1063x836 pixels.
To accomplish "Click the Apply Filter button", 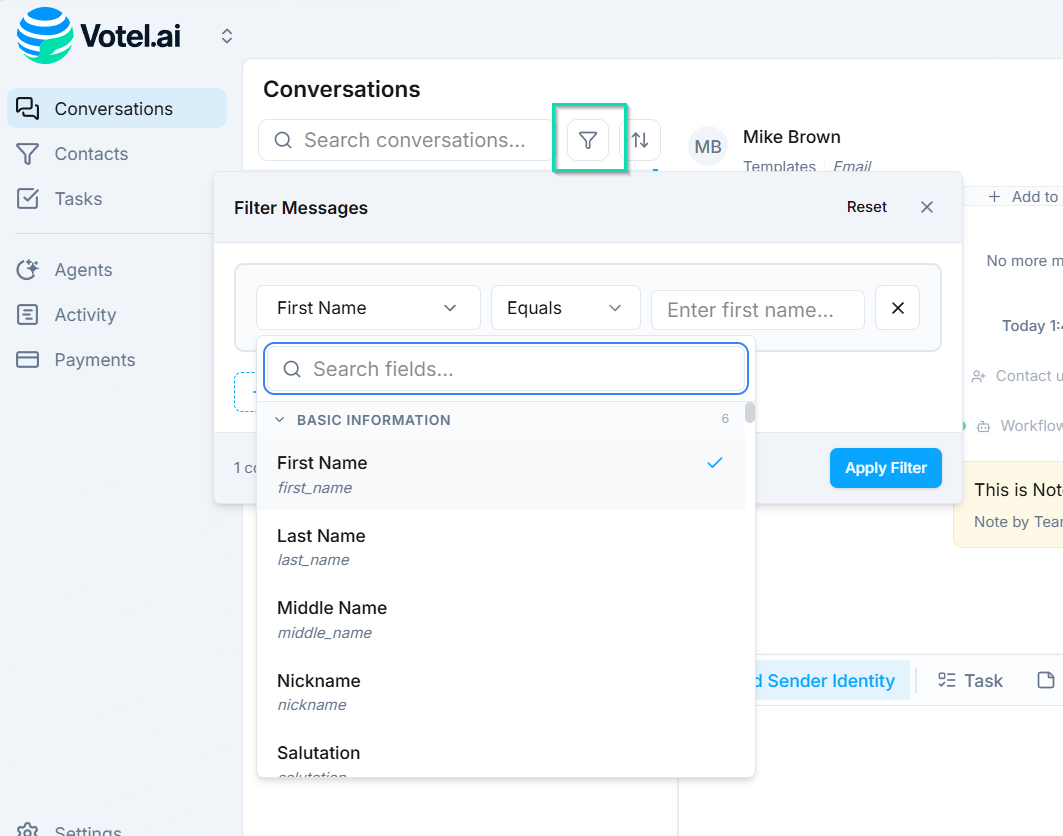I will click(885, 468).
